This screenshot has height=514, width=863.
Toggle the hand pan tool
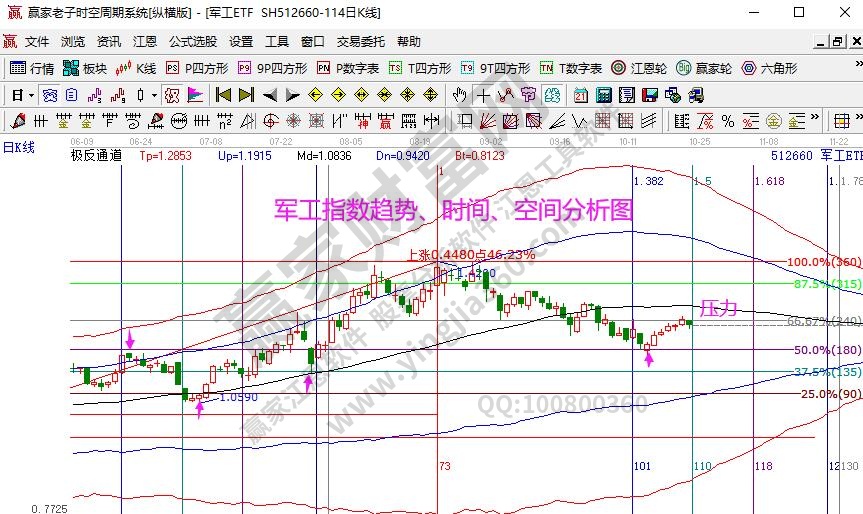[459, 96]
